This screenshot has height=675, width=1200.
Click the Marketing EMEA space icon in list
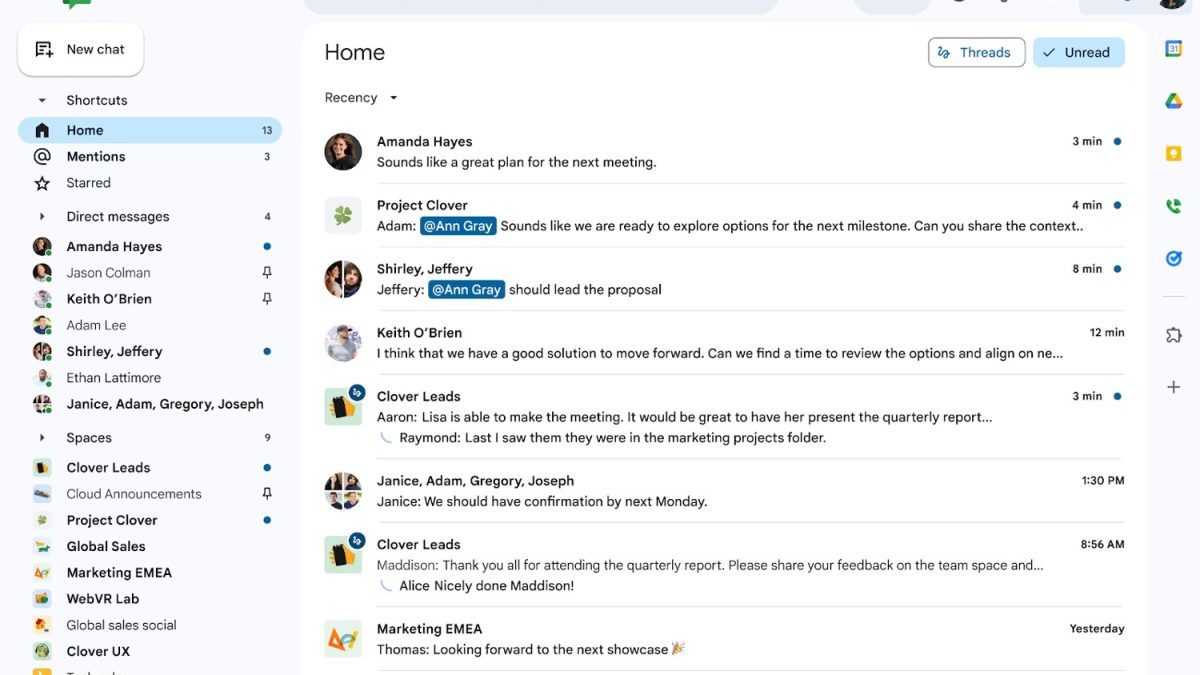343,639
